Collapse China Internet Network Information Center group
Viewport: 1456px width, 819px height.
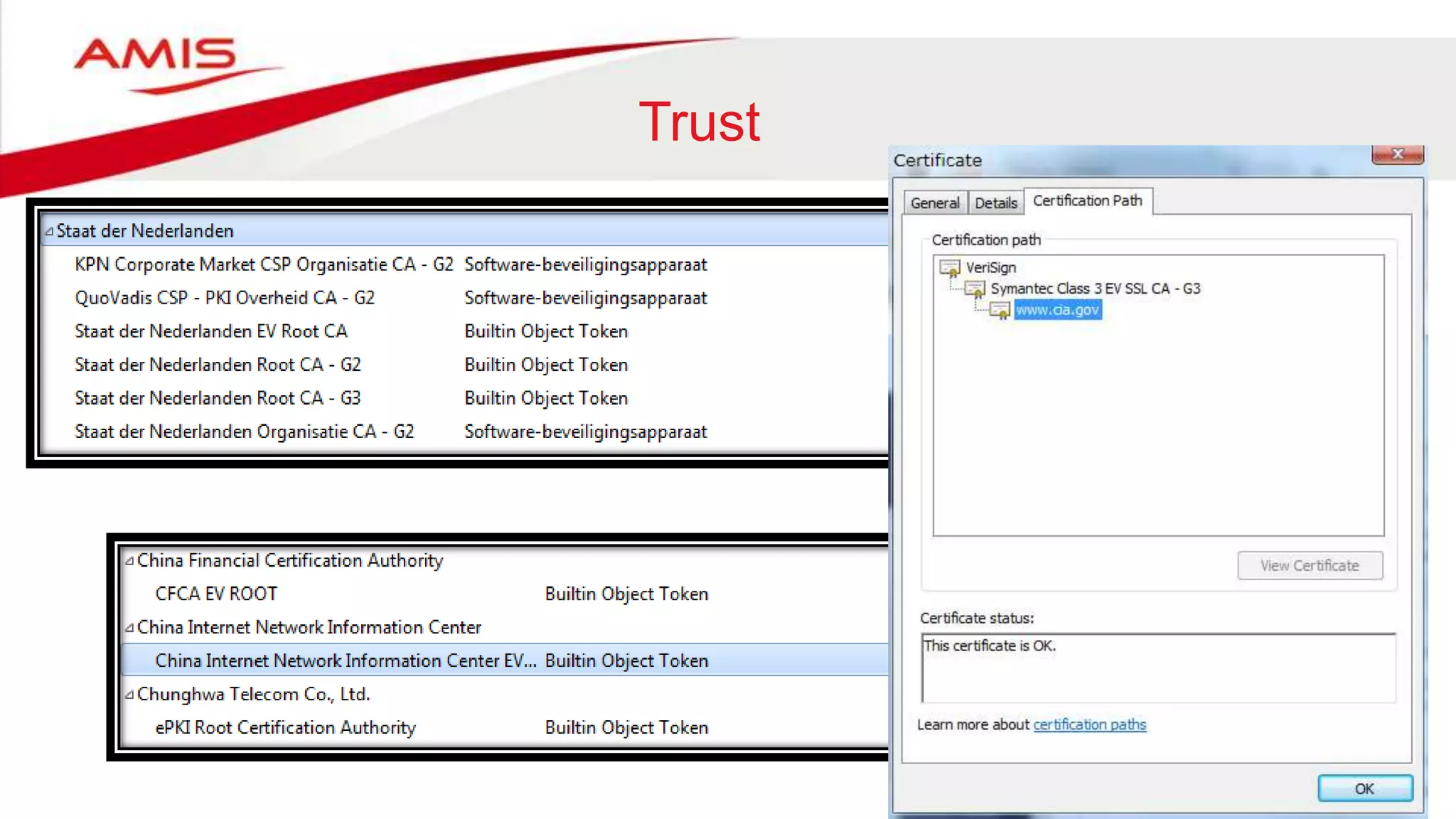(129, 628)
